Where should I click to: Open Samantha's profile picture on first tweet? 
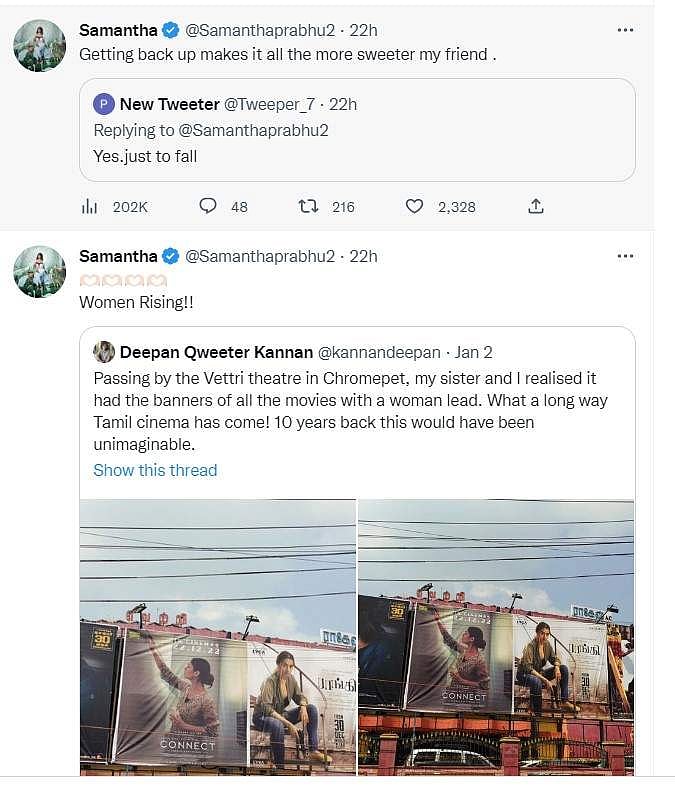[40, 46]
